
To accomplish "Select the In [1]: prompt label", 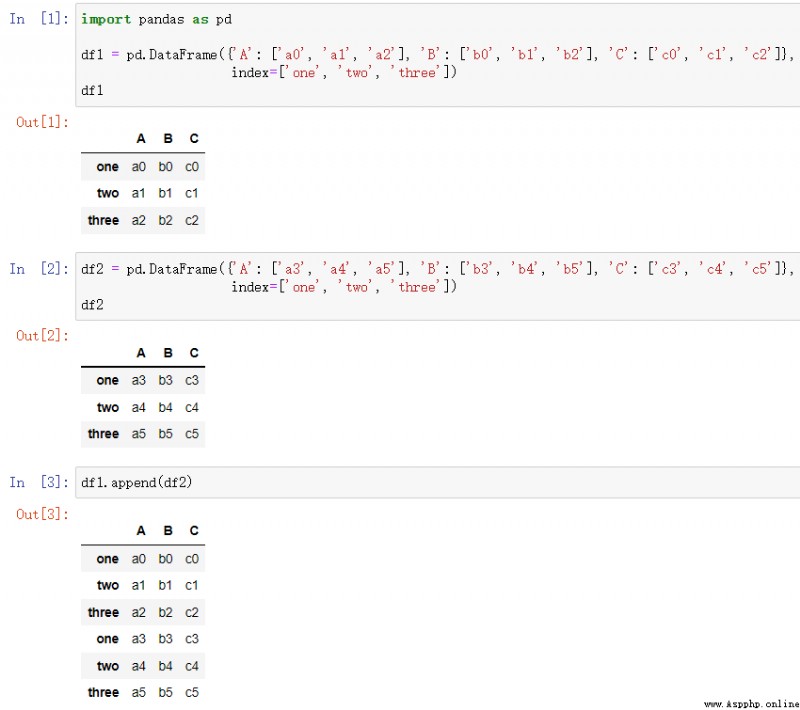I will (39, 19).
